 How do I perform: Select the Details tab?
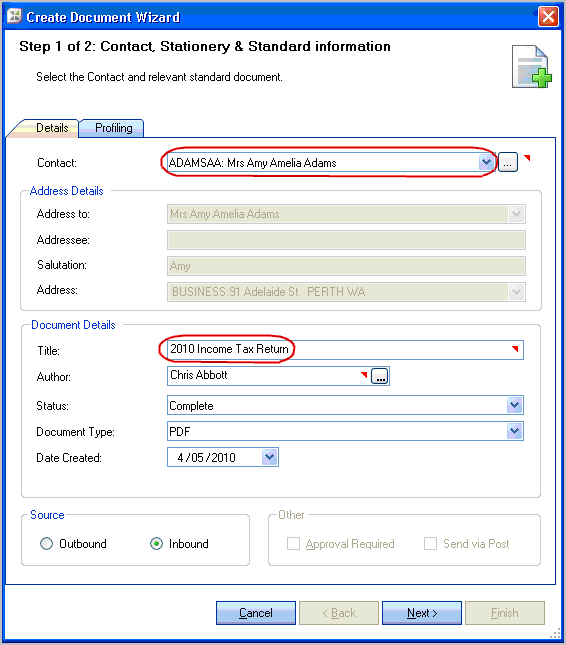tap(52, 128)
